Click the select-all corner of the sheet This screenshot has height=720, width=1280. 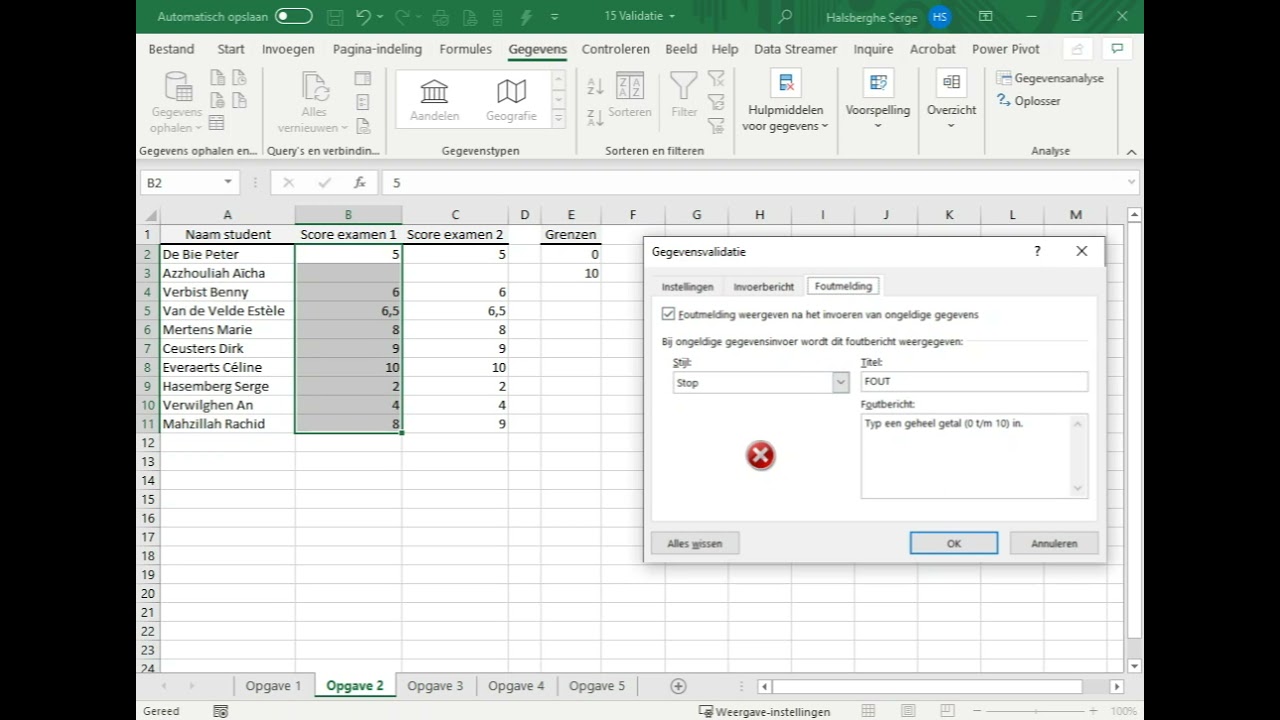click(x=149, y=215)
